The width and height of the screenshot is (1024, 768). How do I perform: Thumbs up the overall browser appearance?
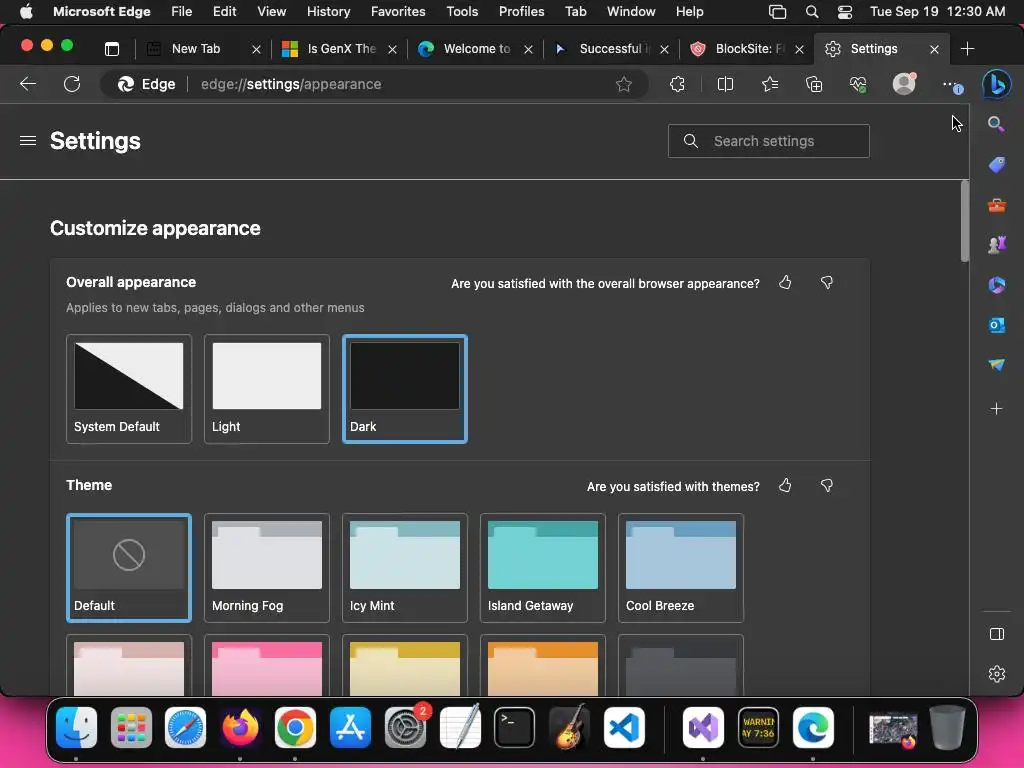785,282
